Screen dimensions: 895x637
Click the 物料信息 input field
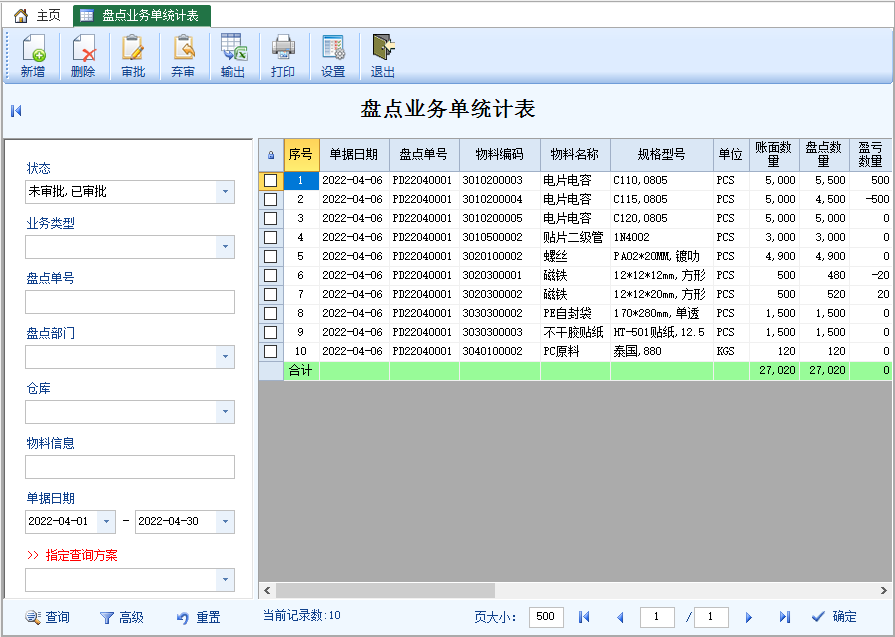130,467
